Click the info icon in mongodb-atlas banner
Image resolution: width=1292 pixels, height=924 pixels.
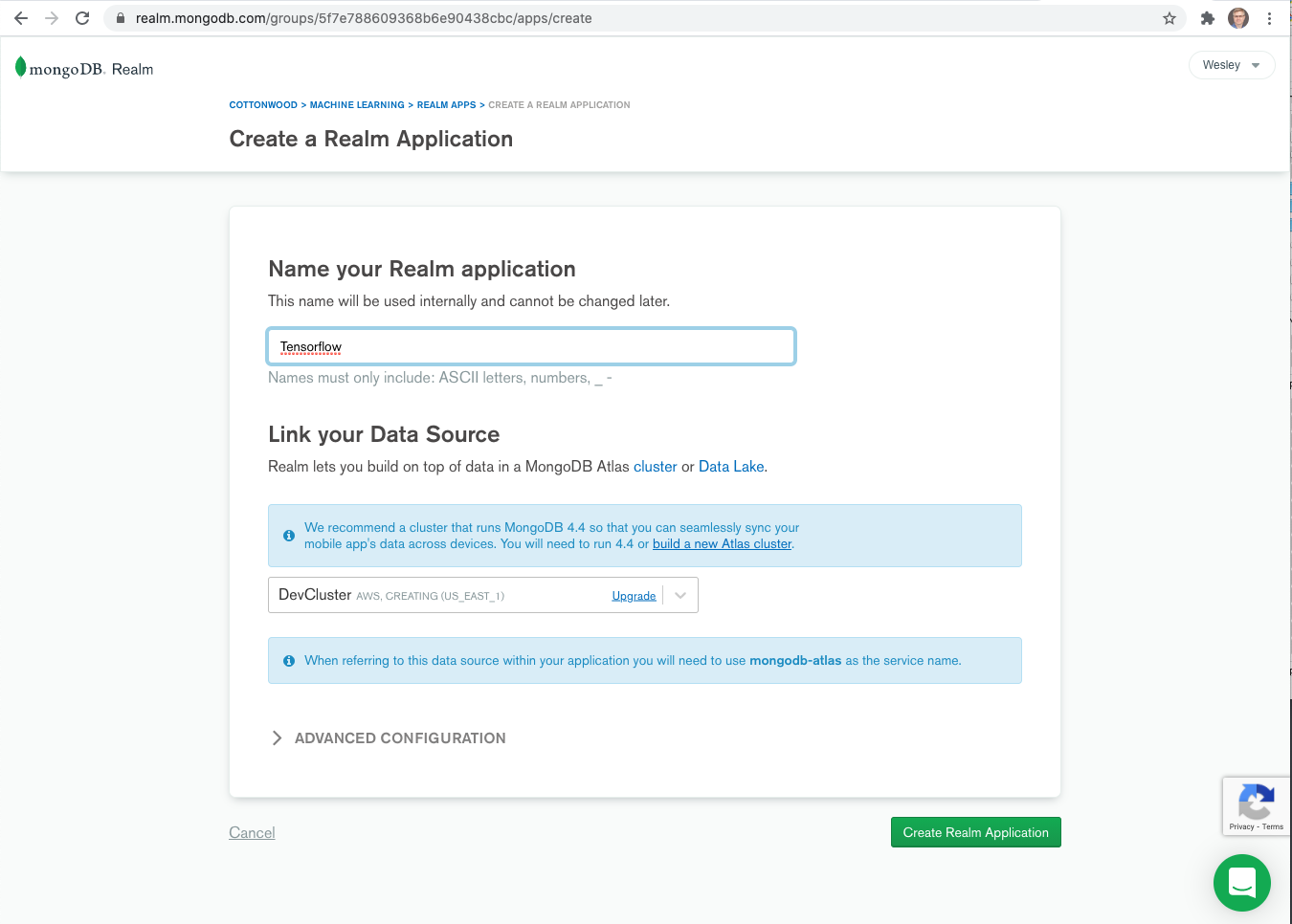[289, 661]
